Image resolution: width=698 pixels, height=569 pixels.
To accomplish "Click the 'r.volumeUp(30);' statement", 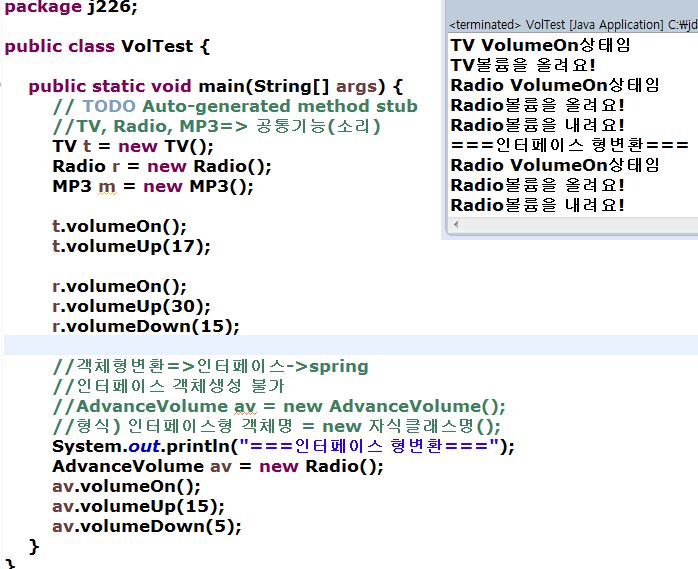I will coord(131,306).
